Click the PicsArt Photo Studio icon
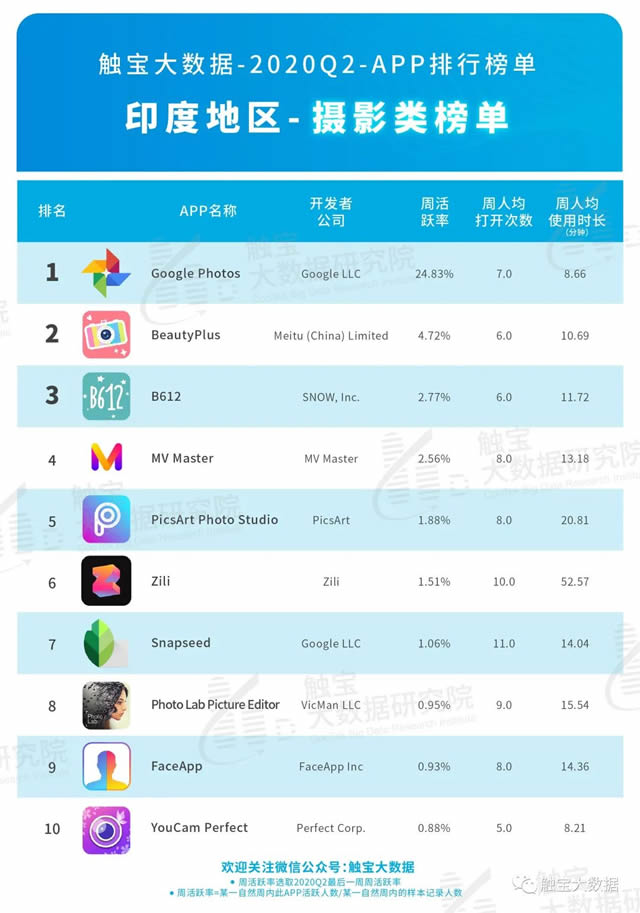The image size is (640, 913). click(x=105, y=520)
